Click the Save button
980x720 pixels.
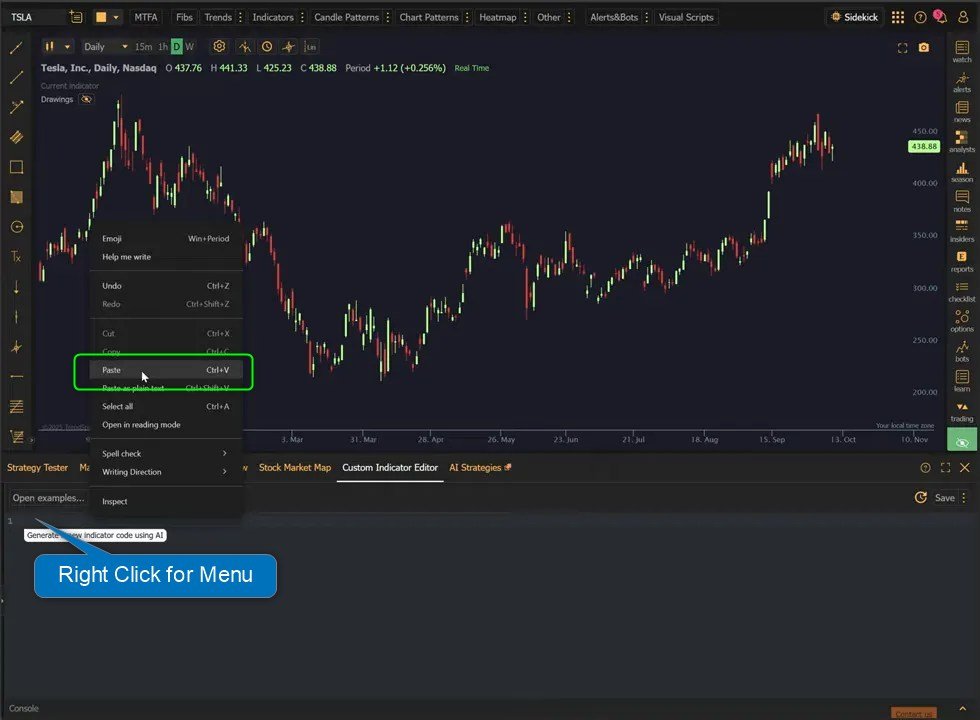944,498
